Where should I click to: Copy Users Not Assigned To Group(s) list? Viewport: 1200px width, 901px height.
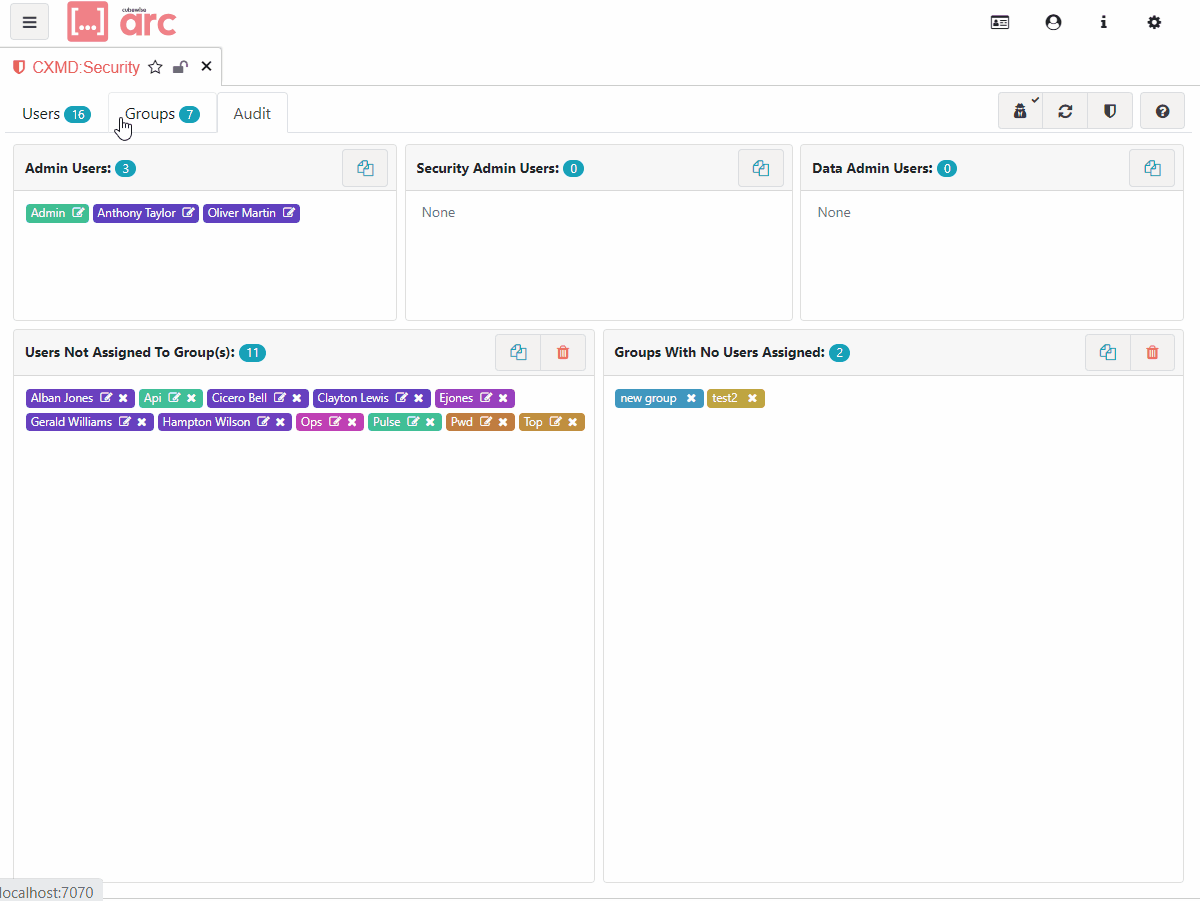point(518,352)
